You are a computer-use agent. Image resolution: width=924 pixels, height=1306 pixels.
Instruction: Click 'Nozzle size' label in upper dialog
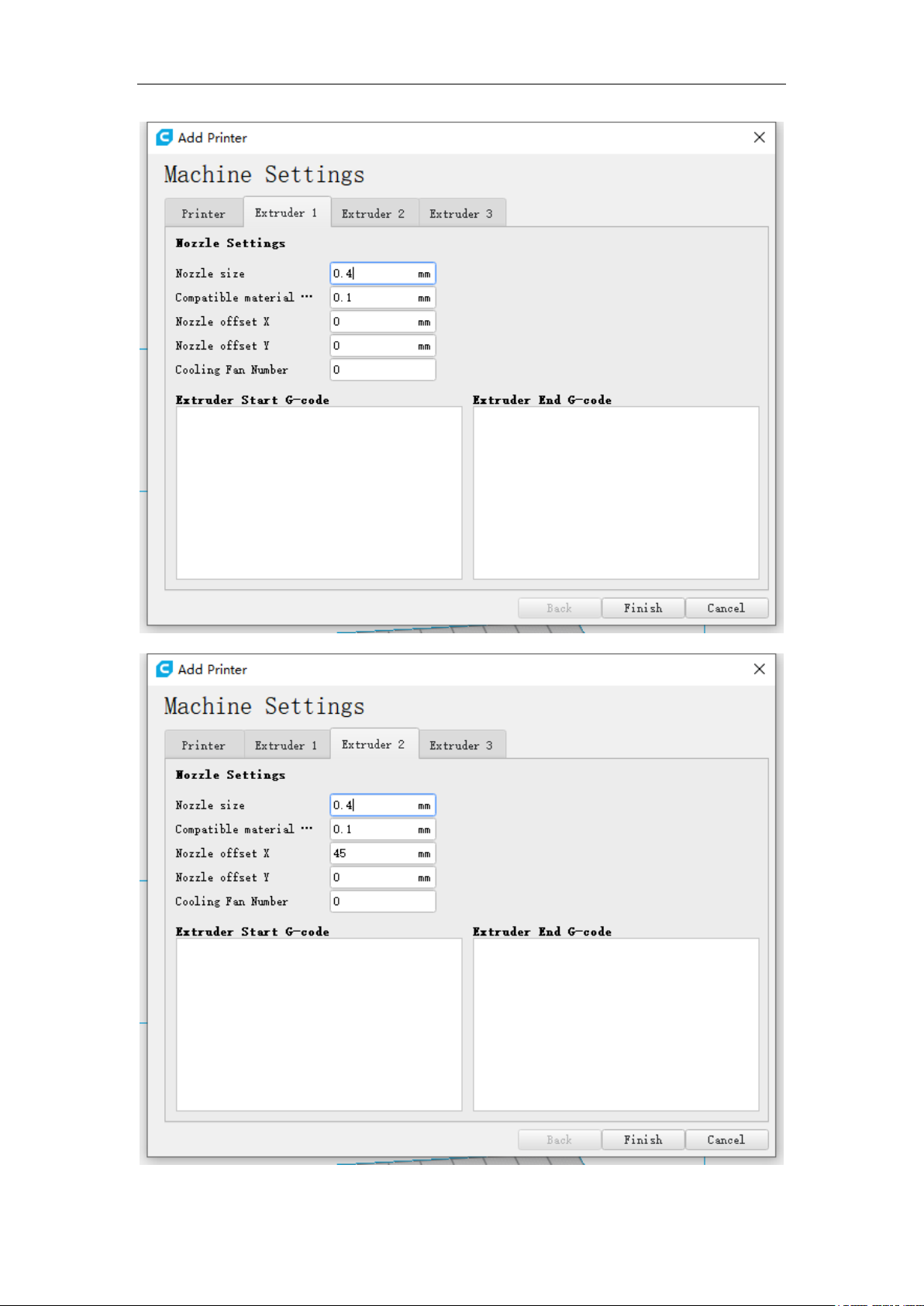(210, 274)
